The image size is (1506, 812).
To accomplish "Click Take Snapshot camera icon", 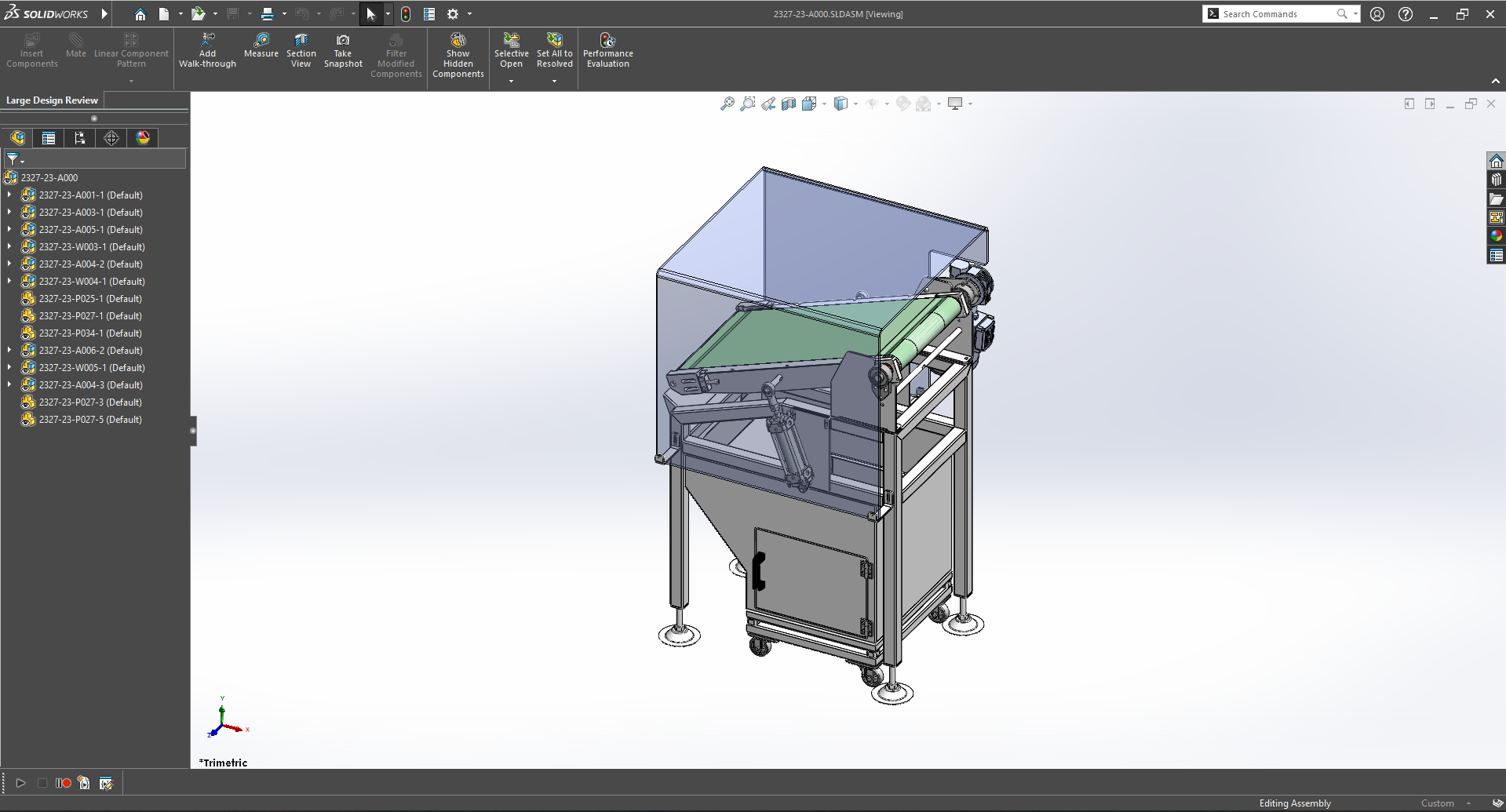I will (x=343, y=40).
